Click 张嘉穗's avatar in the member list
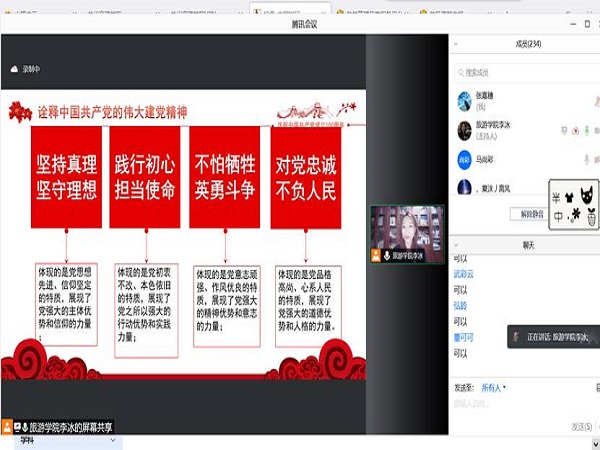Viewport: 600px width, 450px height. [465, 100]
